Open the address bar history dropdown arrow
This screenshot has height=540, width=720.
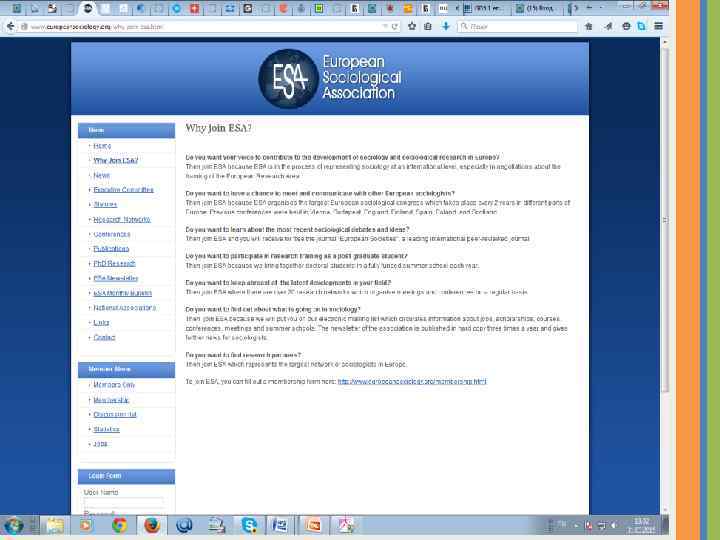[x=385, y=27]
